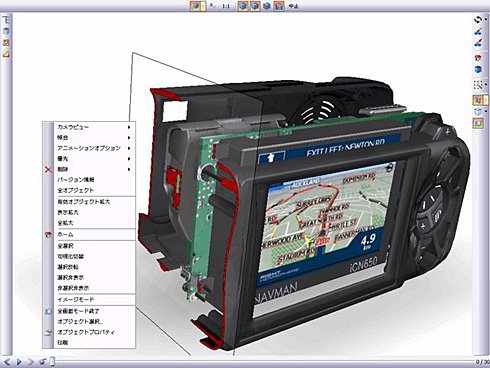Screen dimensions: 490x368
Task: Toggle the second highlighted cube icon in top toolbar
Action: 255,6
